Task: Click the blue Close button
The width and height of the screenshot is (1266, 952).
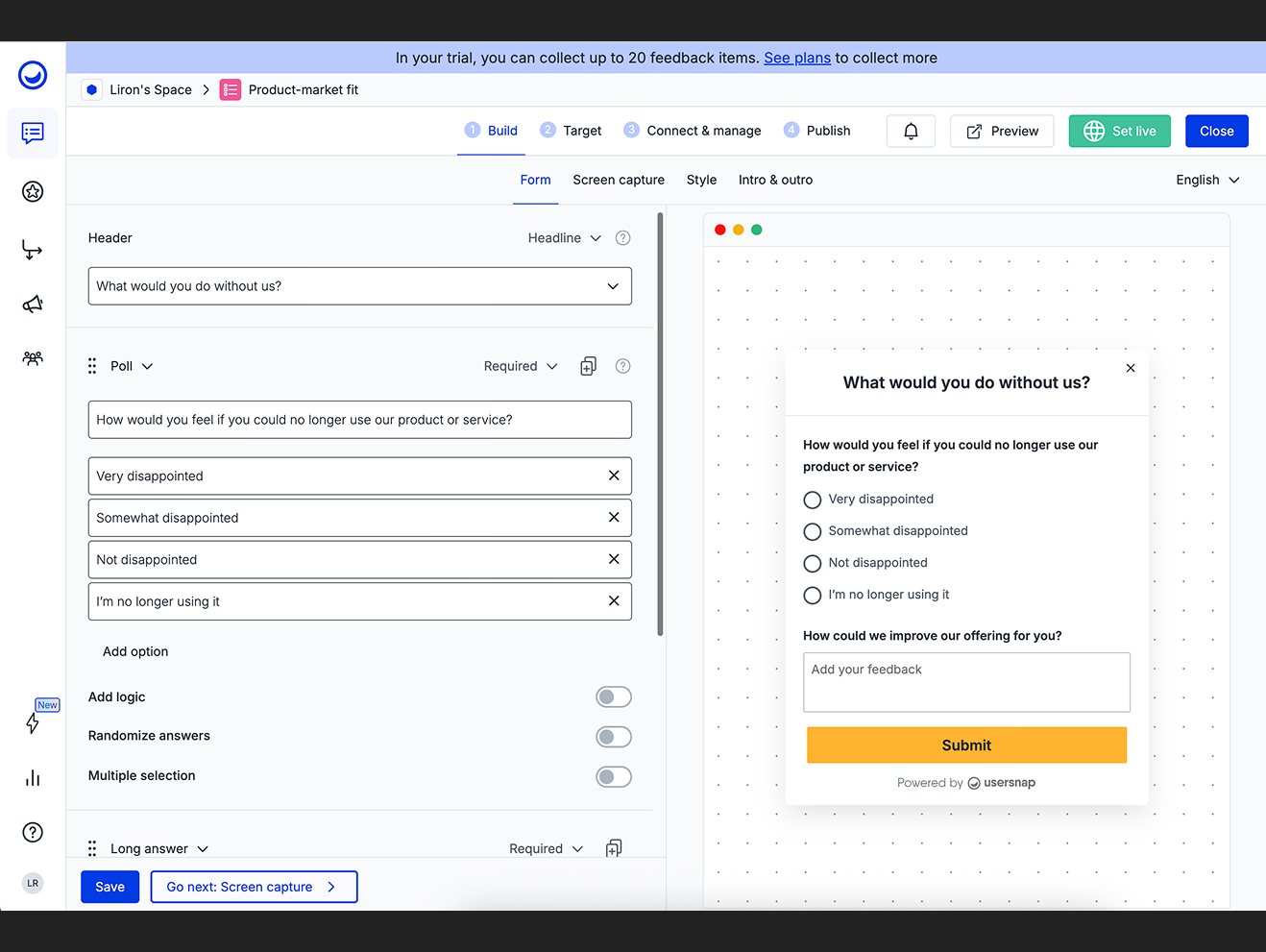Action: pos(1217,131)
